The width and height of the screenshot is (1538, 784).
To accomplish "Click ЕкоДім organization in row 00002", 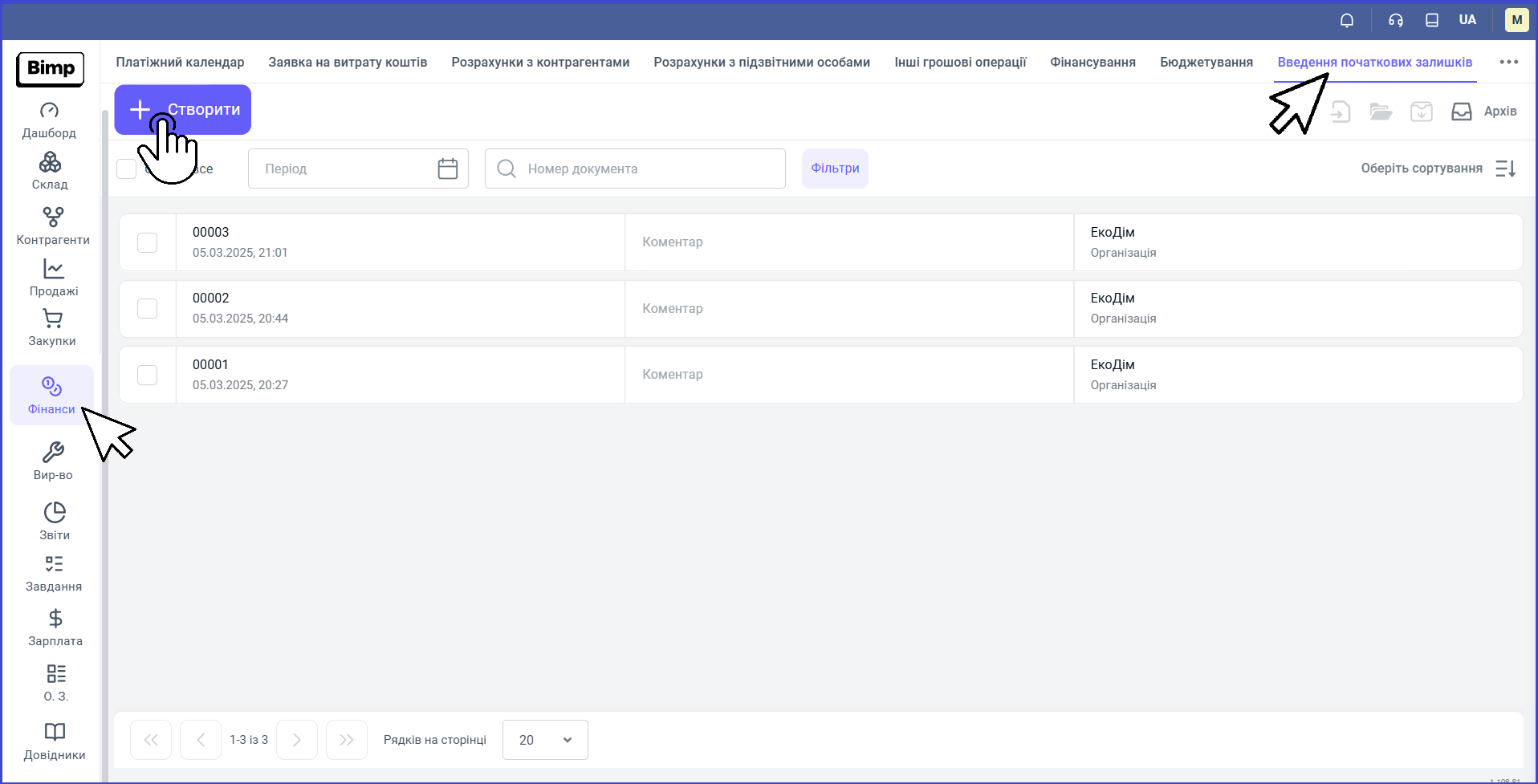I will point(1113,298).
